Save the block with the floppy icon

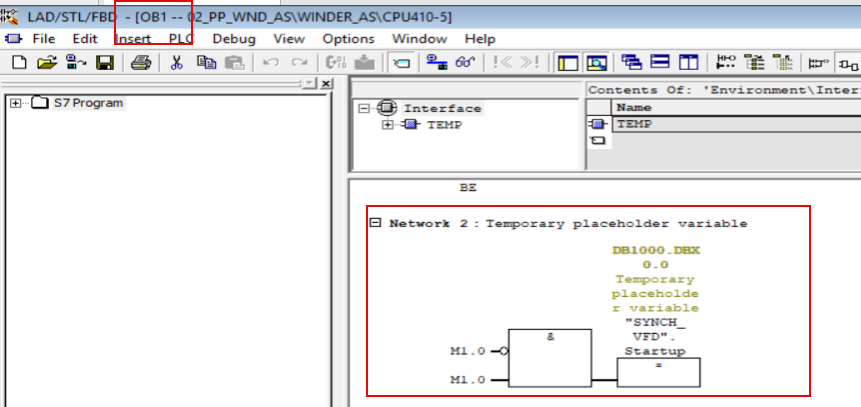tap(104, 63)
